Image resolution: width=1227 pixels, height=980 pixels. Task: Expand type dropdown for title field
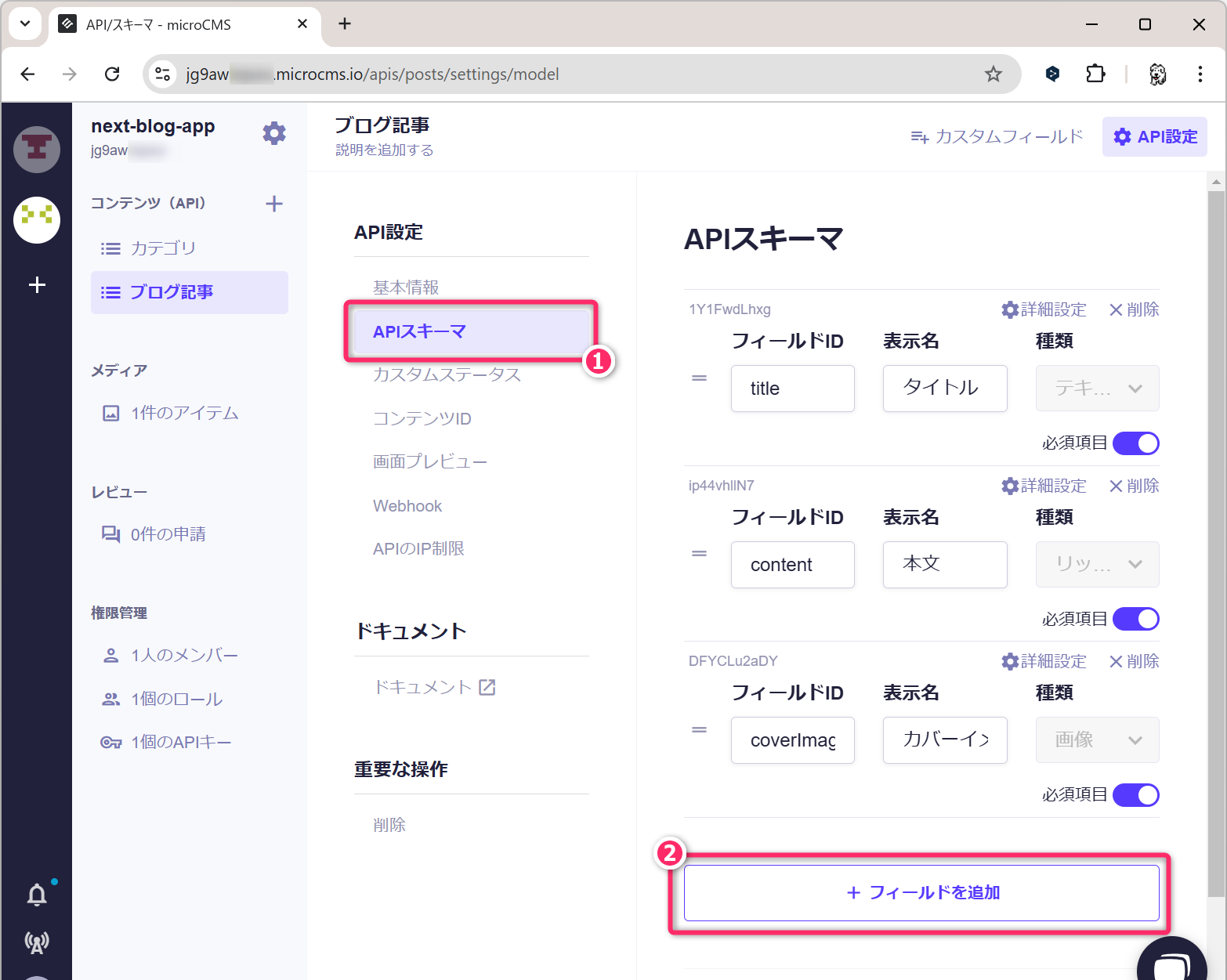point(1097,389)
